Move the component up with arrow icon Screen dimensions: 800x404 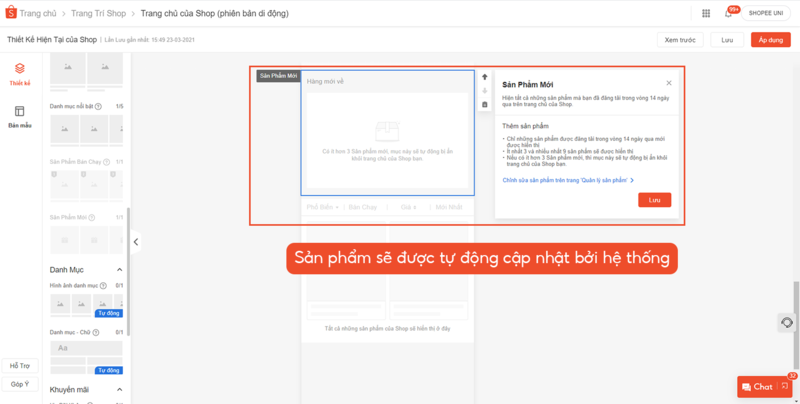(x=485, y=77)
